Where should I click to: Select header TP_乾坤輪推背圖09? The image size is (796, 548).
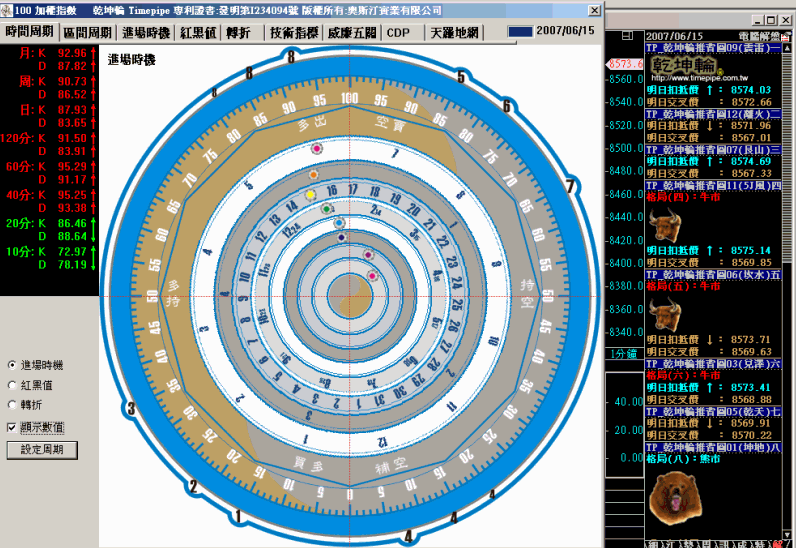pos(713,48)
